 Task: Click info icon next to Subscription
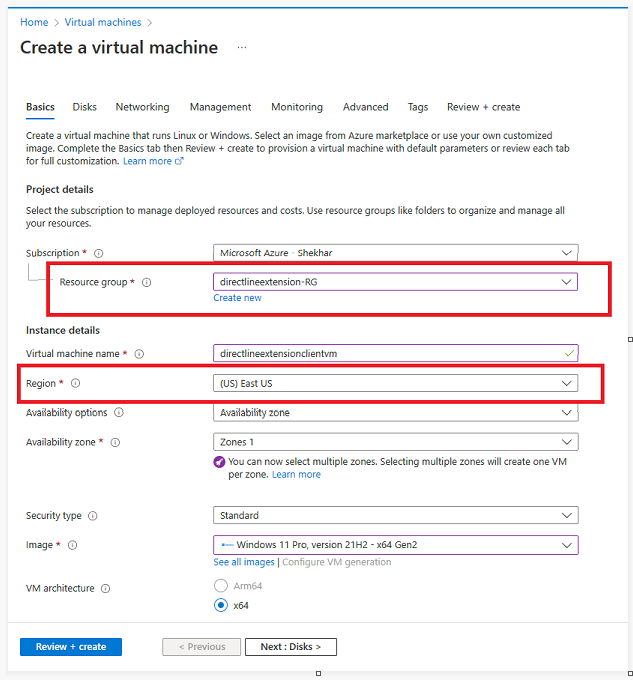98,253
